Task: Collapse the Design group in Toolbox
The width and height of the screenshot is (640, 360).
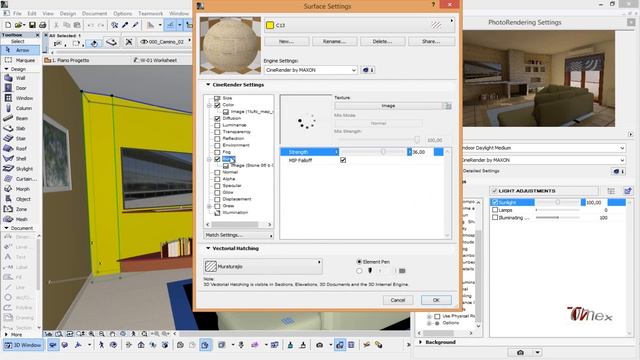Action: (x=7, y=69)
